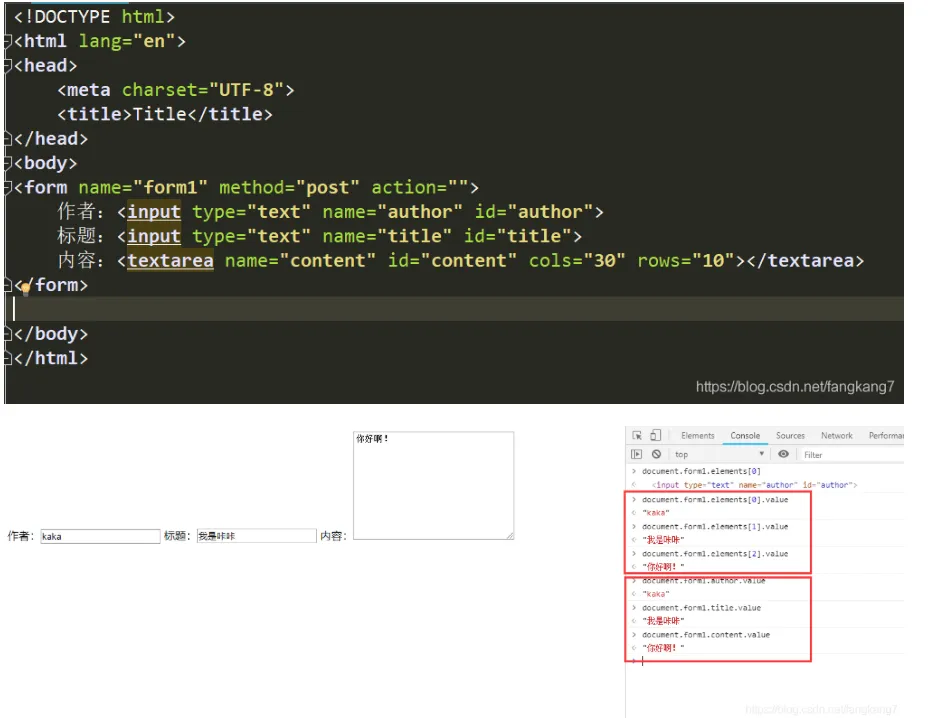
Task: Click console entry document.form1.elements[0].value
Action: (x=715, y=500)
